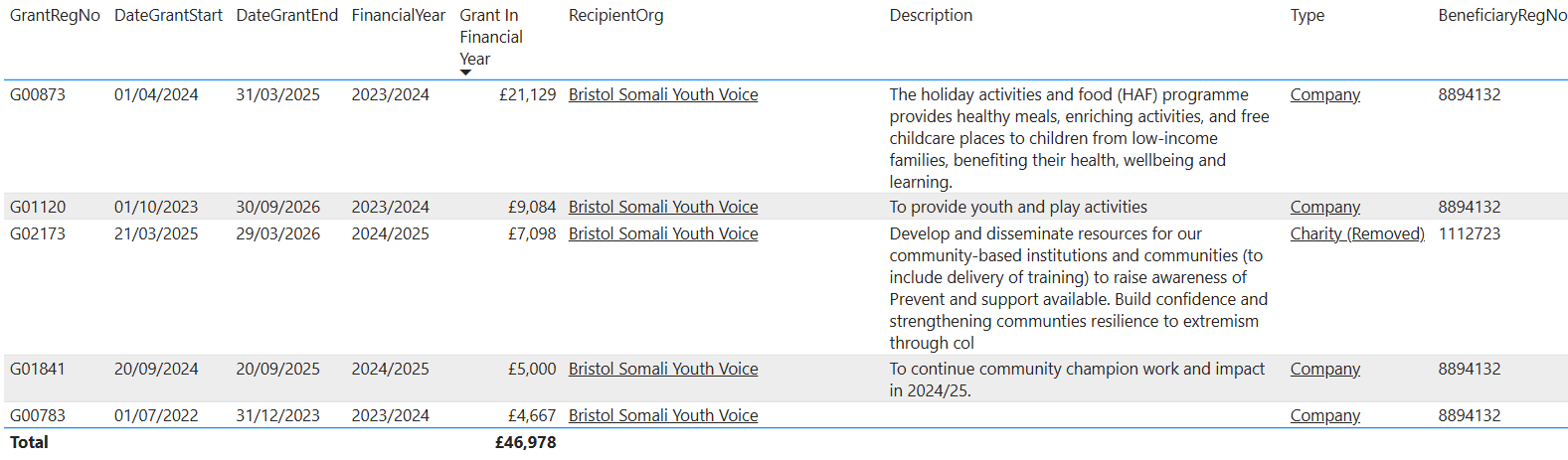Sort by the DateGrantStart column header
Viewport: 1568px width, 460px height.
168,16
